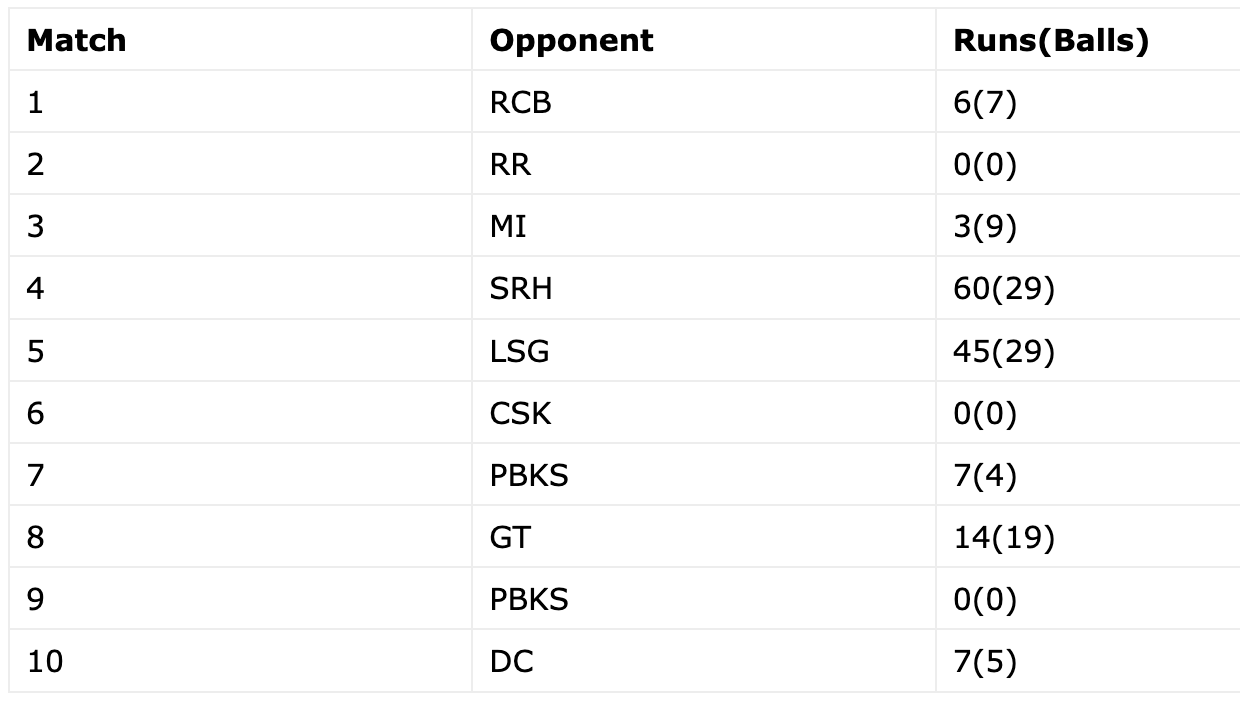Select the SRH opponent cell
Viewport: 1240px width, 702px height.
coord(704,288)
